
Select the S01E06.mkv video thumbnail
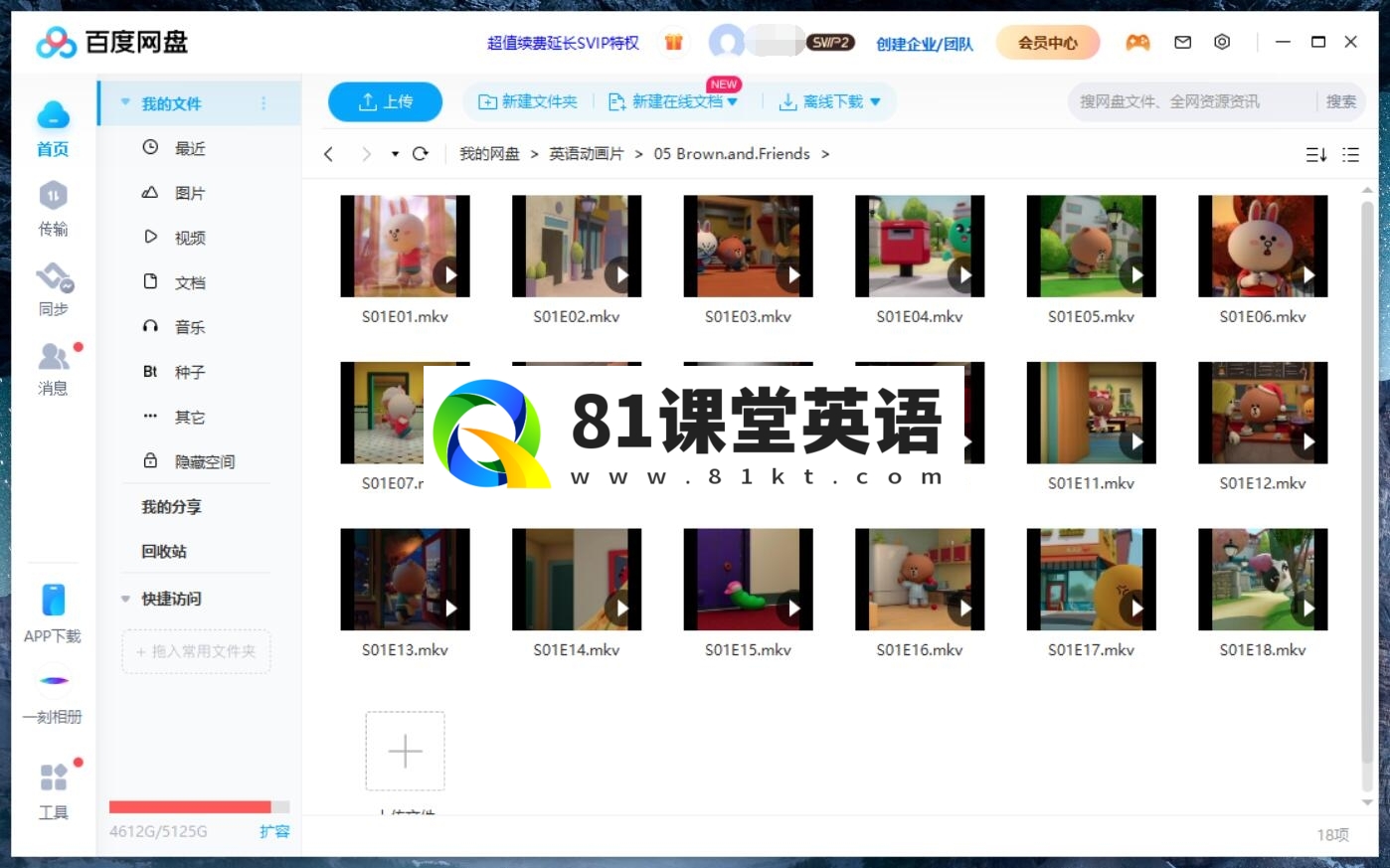click(x=1263, y=246)
